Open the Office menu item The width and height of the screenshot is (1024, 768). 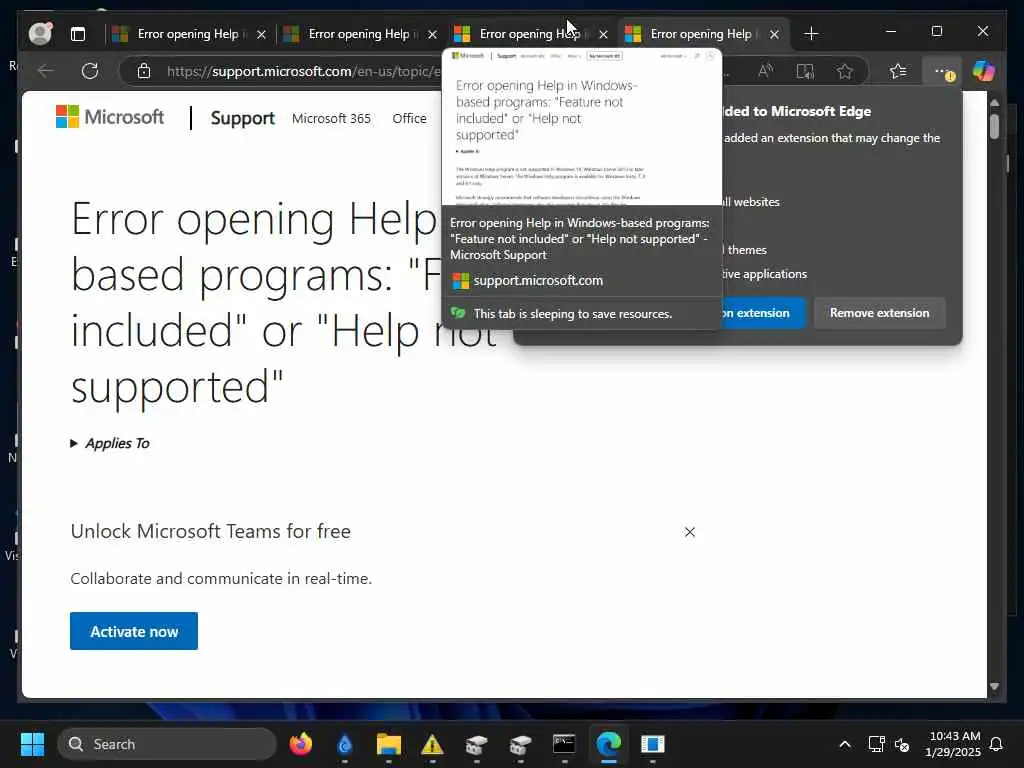pyautogui.click(x=409, y=118)
